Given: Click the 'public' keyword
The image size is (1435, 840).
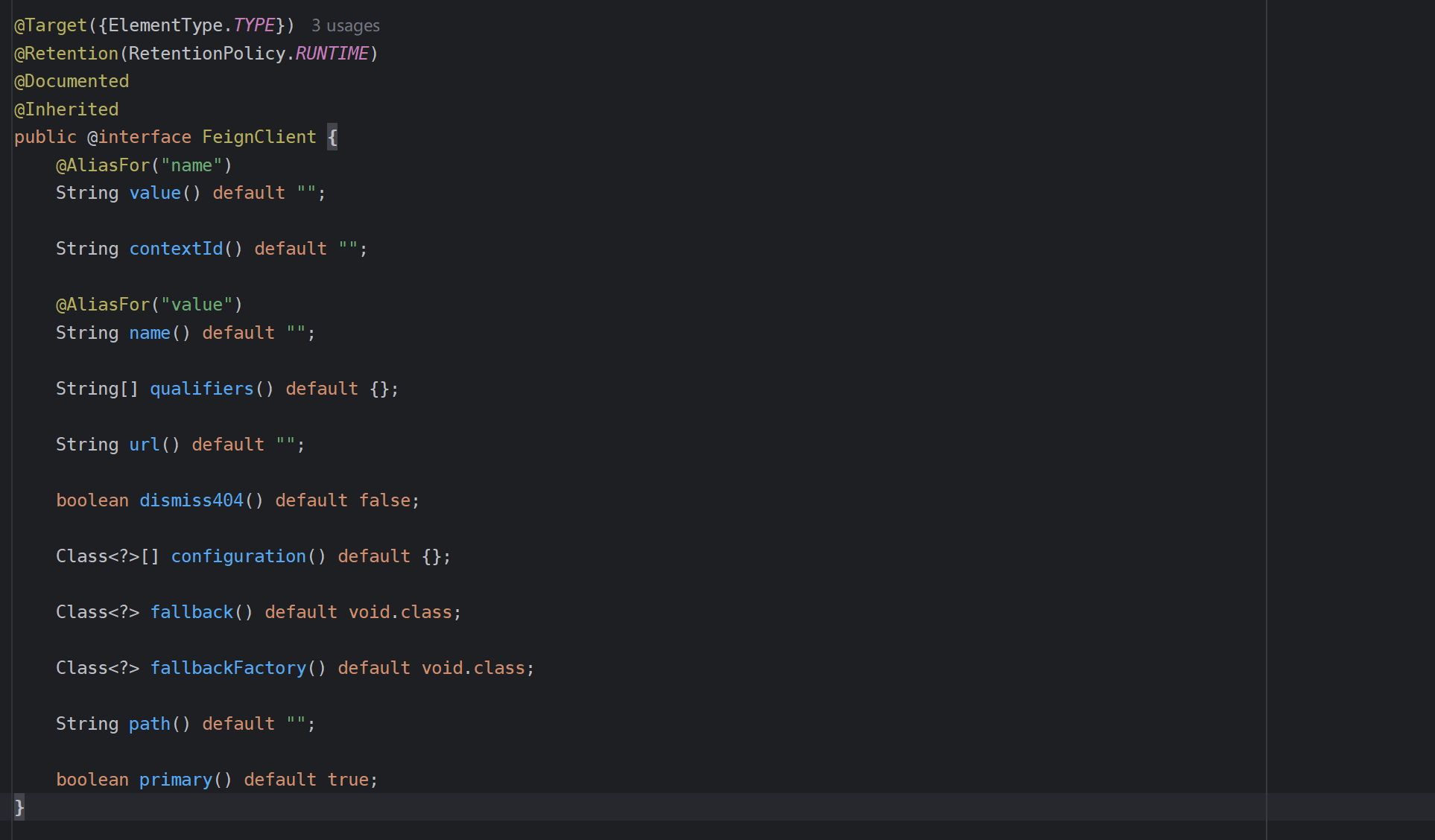Looking at the screenshot, I should coord(45,137).
